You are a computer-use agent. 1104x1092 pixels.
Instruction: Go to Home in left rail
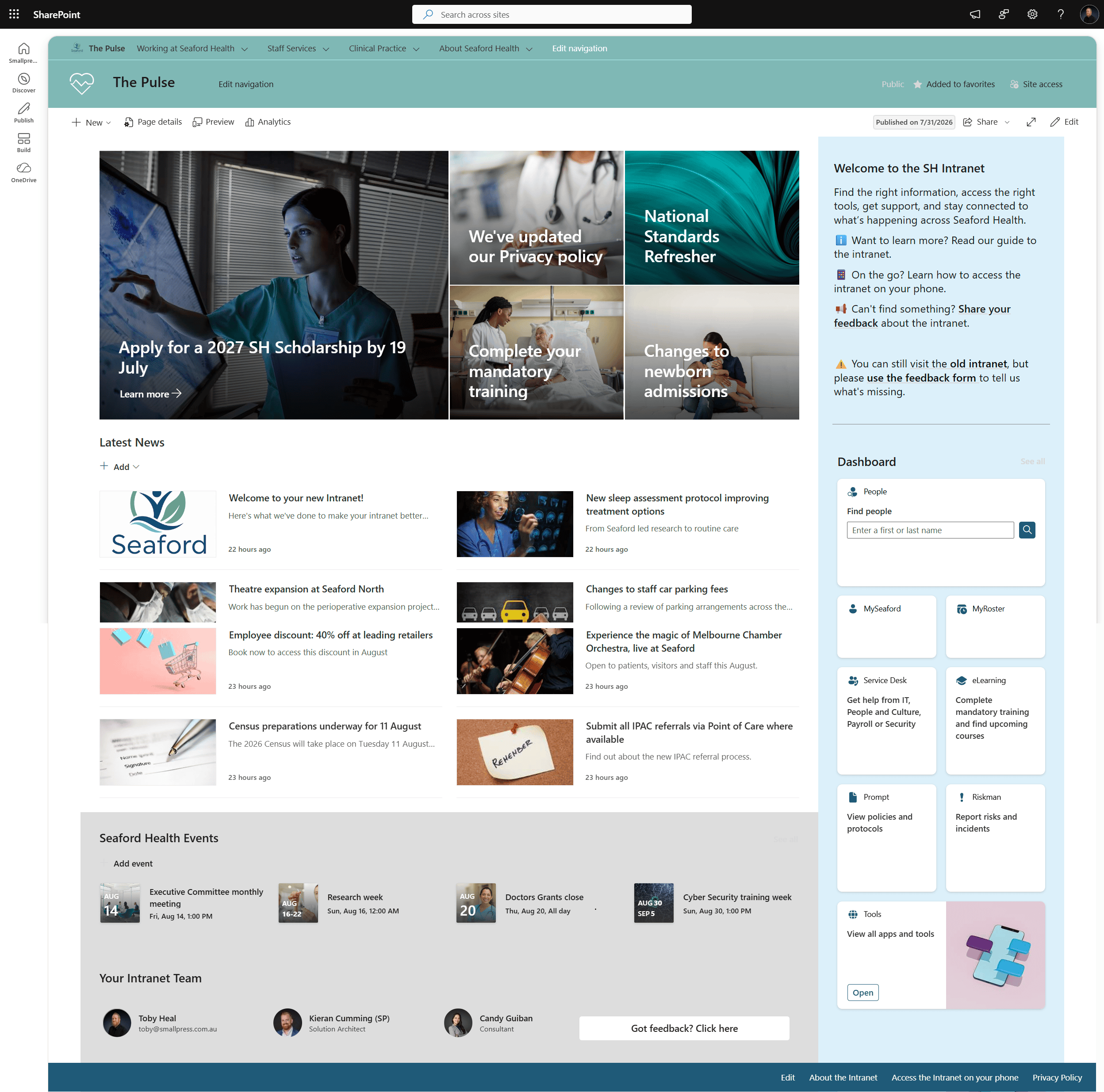coord(23,53)
